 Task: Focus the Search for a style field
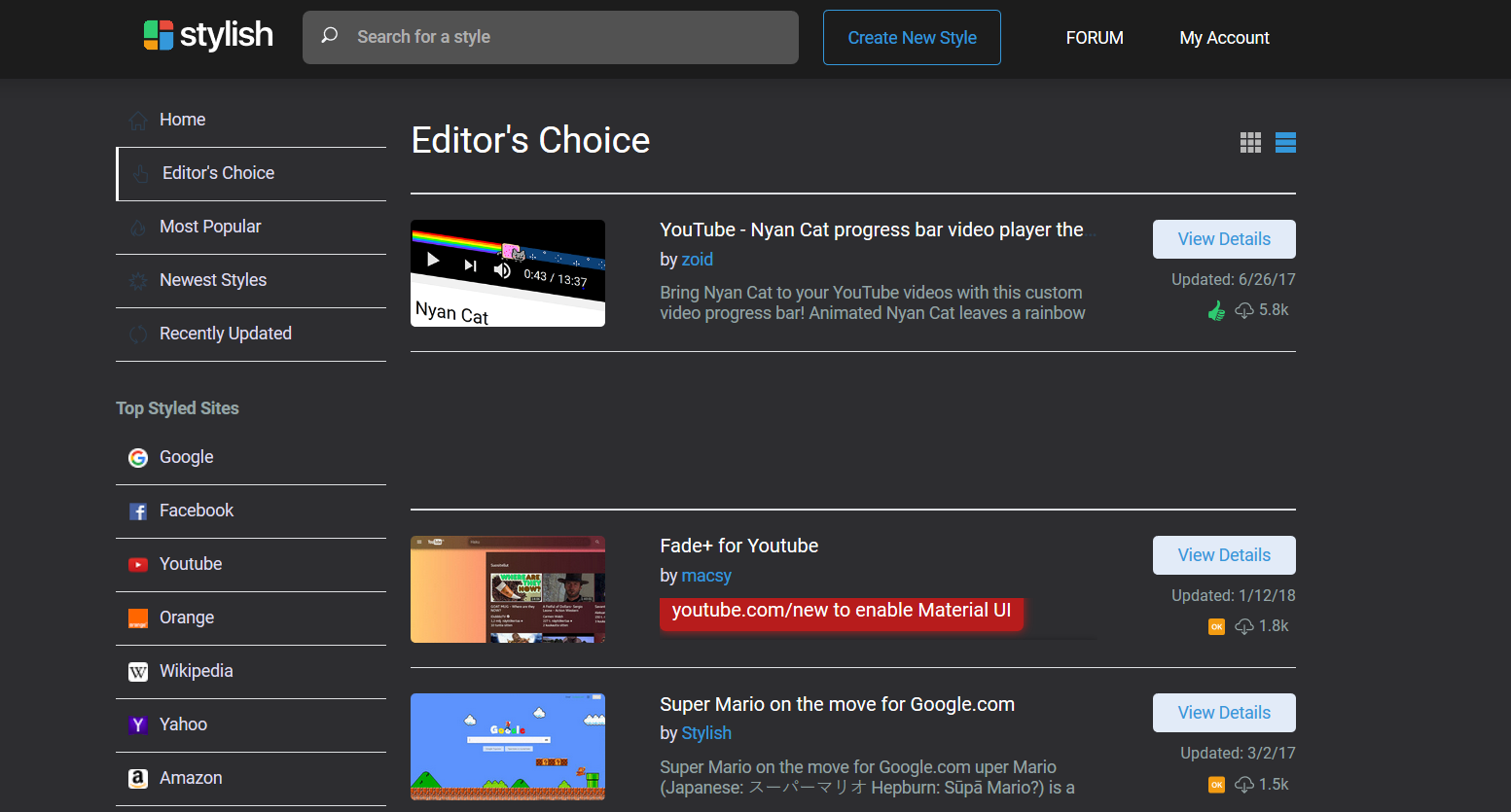551,37
